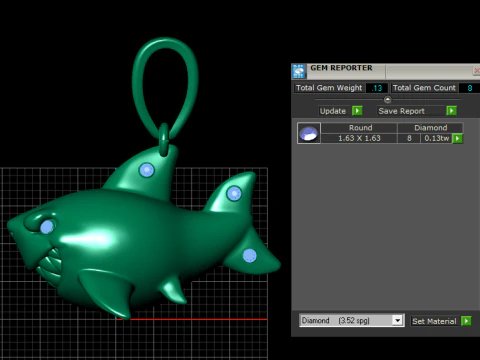Click the green arrow beside Save Report
This screenshot has height=360, width=480.
(451, 111)
